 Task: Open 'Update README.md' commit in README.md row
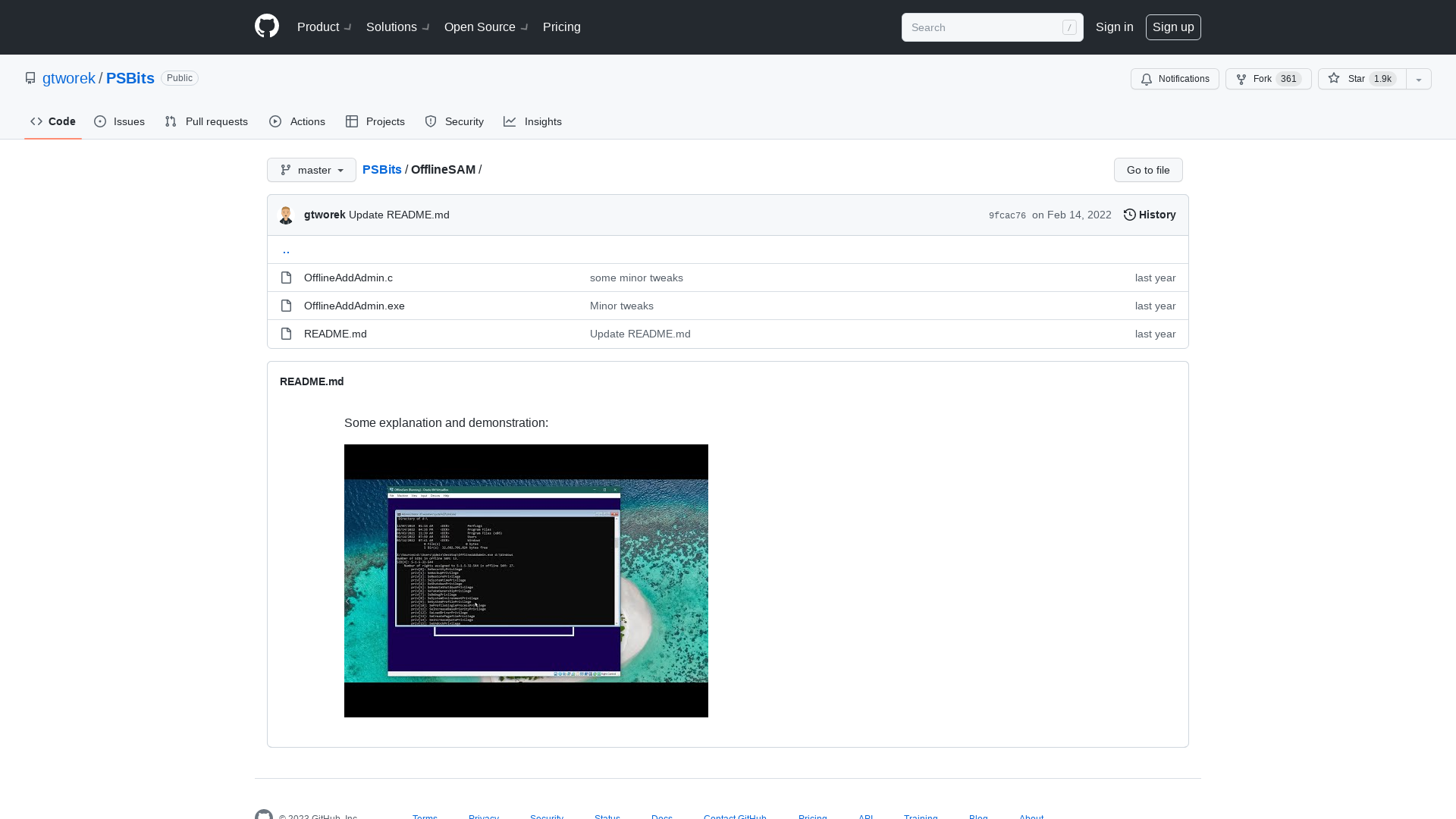[x=640, y=334]
